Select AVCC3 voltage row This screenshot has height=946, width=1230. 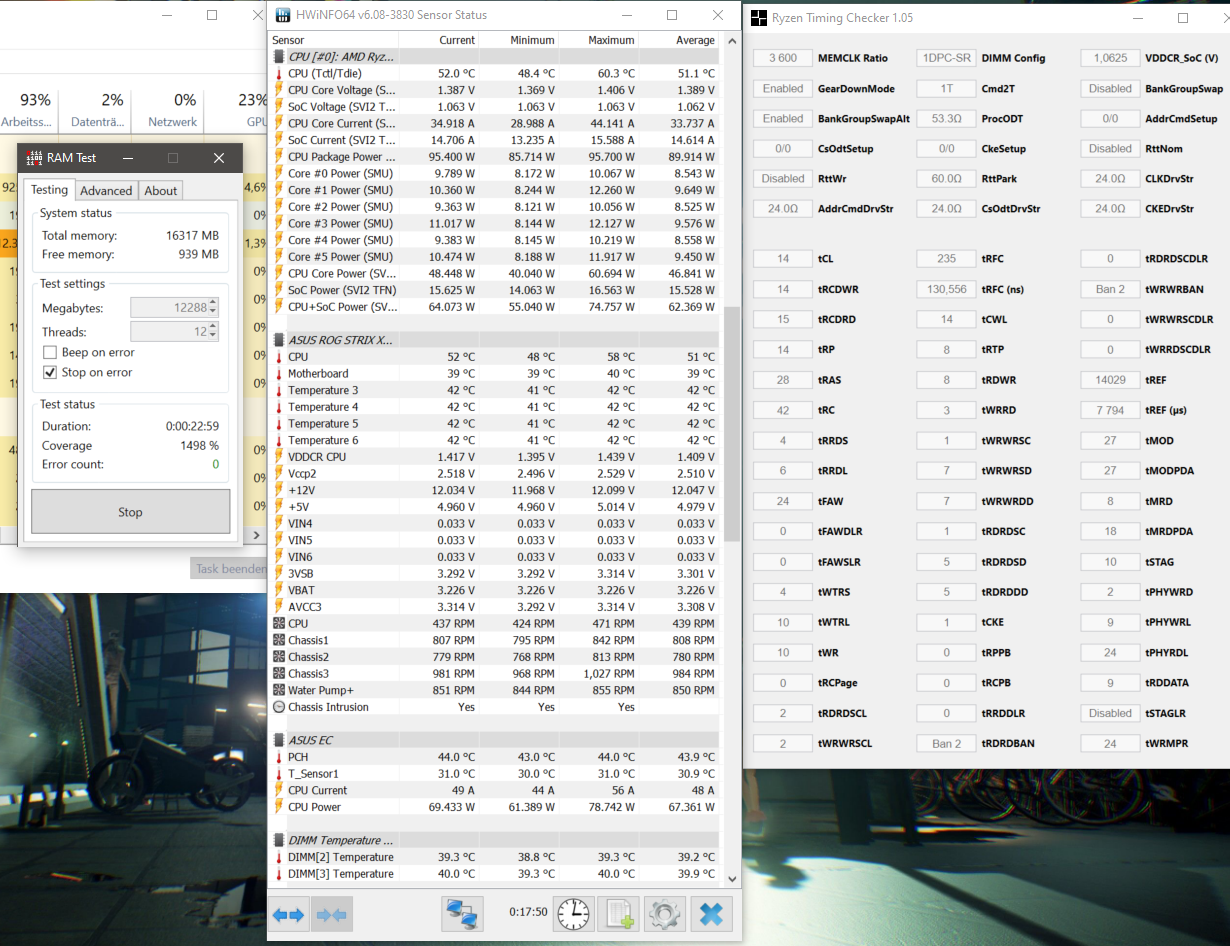point(495,607)
